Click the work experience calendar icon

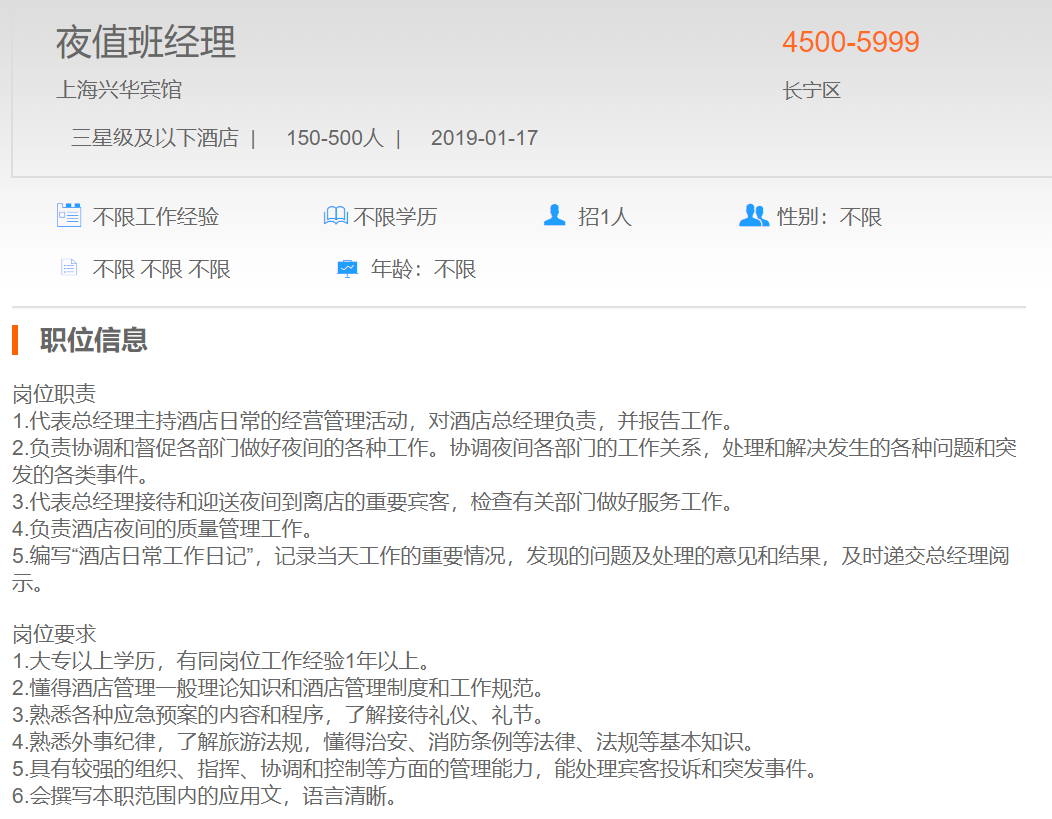(x=68, y=216)
